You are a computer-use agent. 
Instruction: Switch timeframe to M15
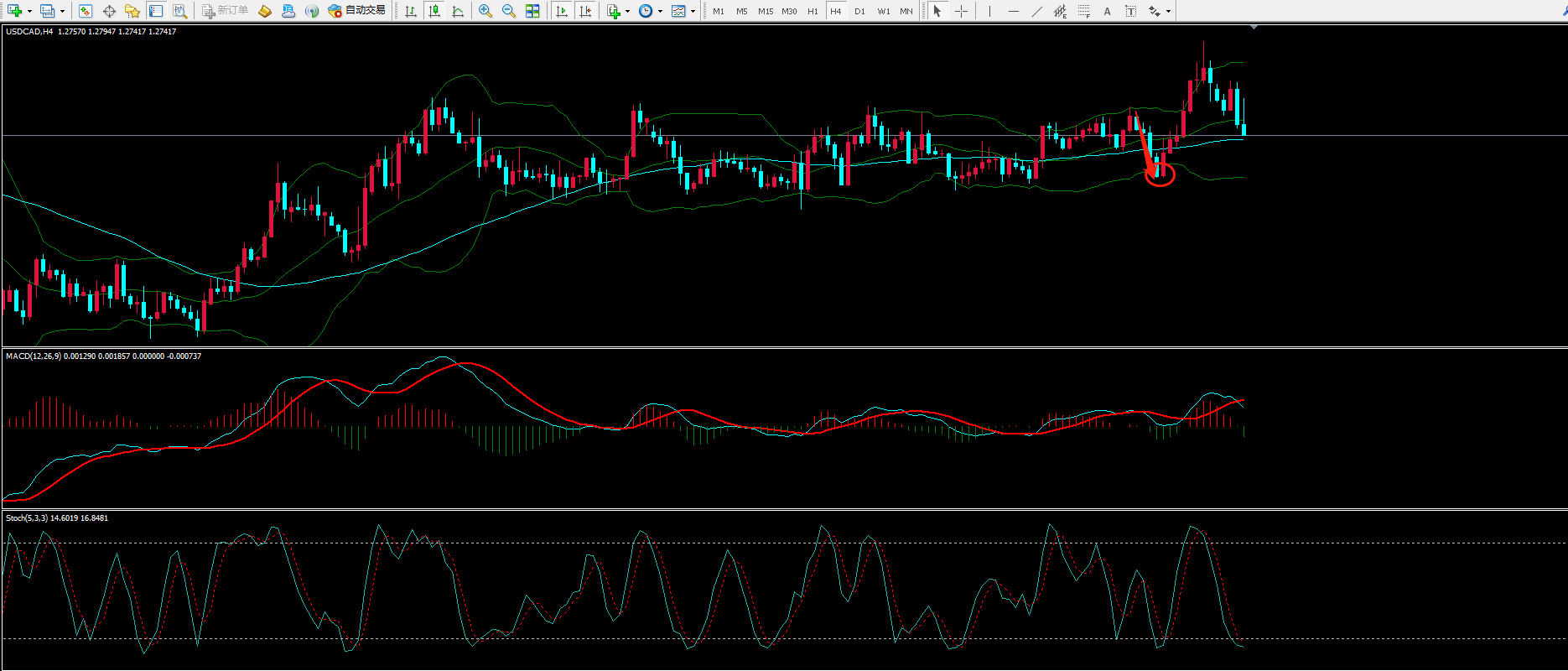click(x=765, y=11)
